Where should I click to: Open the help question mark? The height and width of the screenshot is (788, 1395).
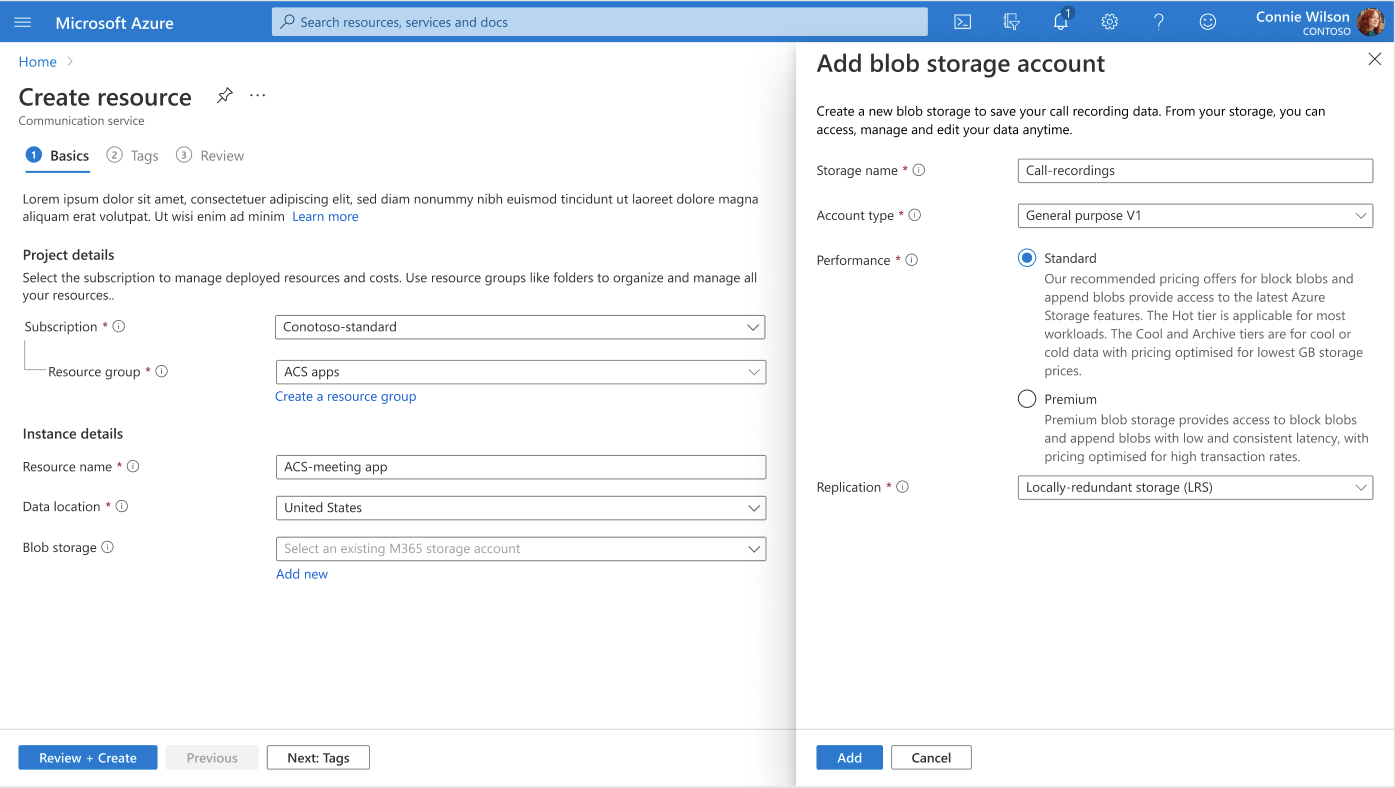click(1158, 22)
